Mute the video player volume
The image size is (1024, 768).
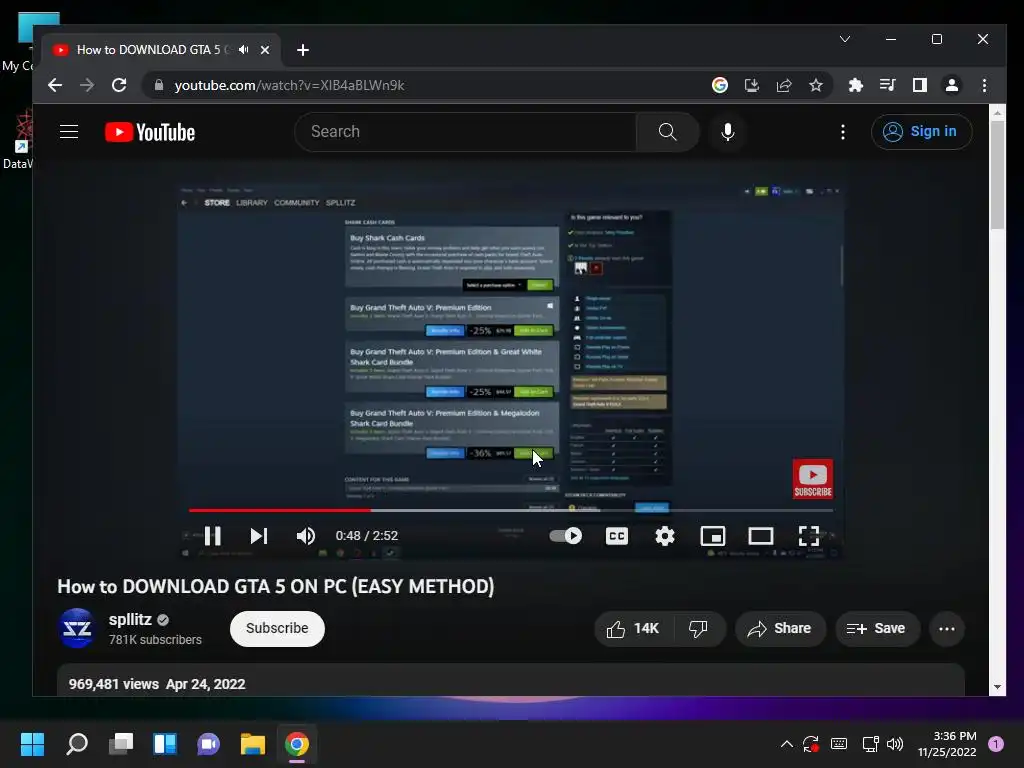tap(305, 536)
